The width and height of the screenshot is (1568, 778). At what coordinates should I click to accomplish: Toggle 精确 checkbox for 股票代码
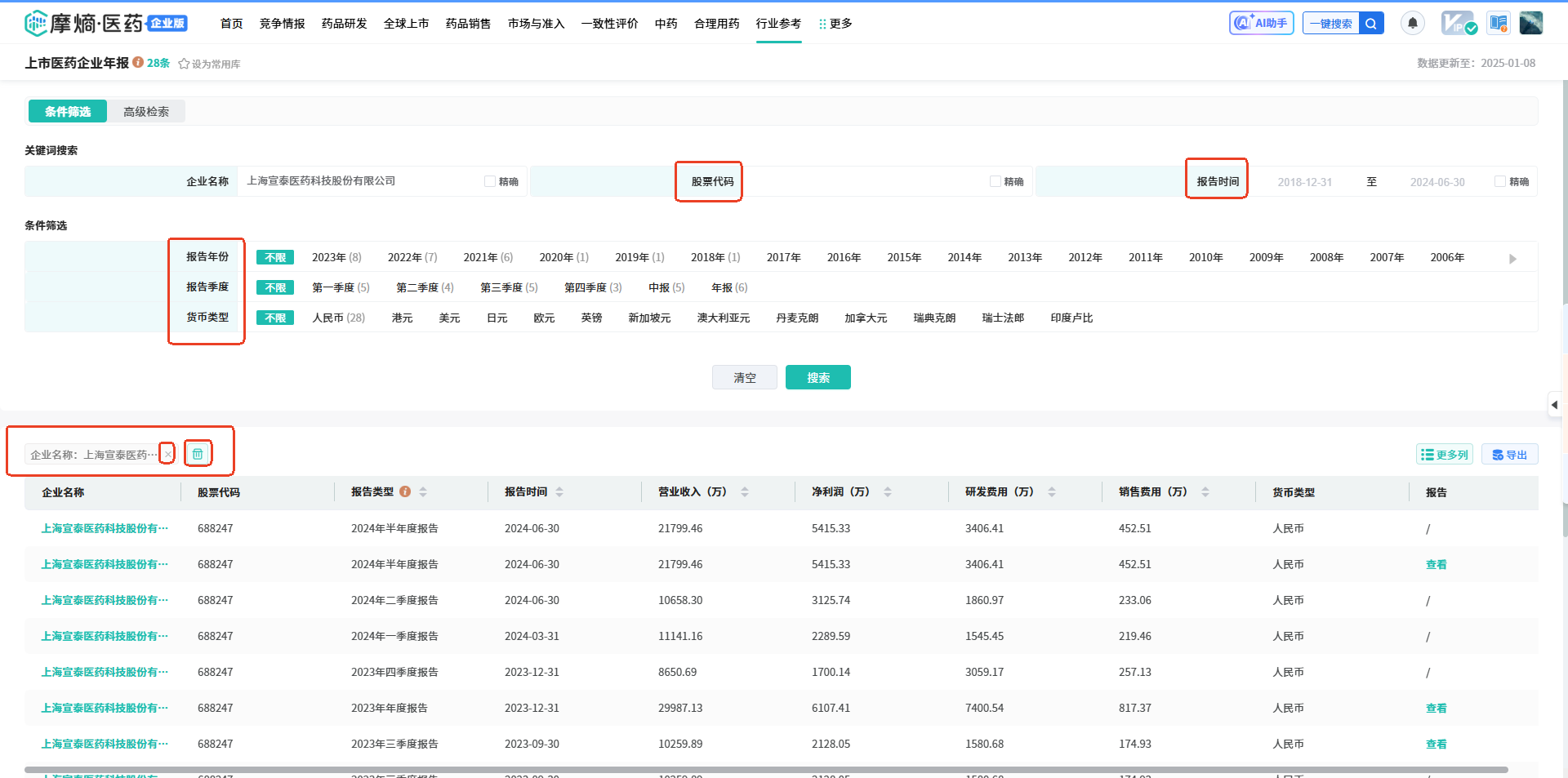pos(996,181)
